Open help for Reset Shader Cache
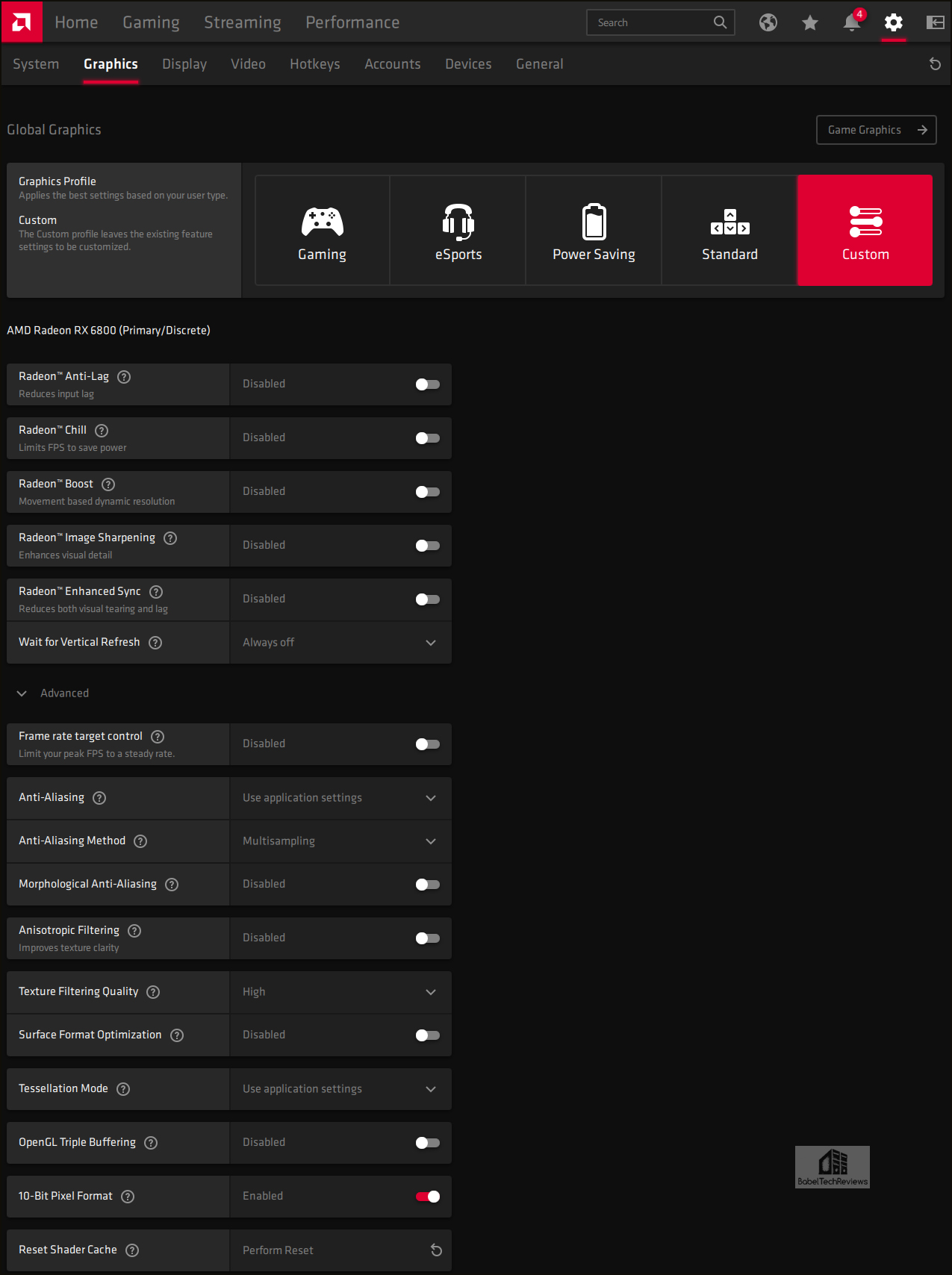Viewport: 952px width, 1275px height. pos(132,1250)
